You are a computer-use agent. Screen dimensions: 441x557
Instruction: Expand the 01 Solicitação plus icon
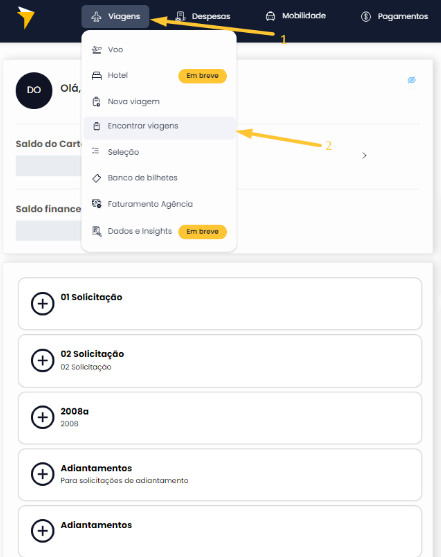pos(43,304)
